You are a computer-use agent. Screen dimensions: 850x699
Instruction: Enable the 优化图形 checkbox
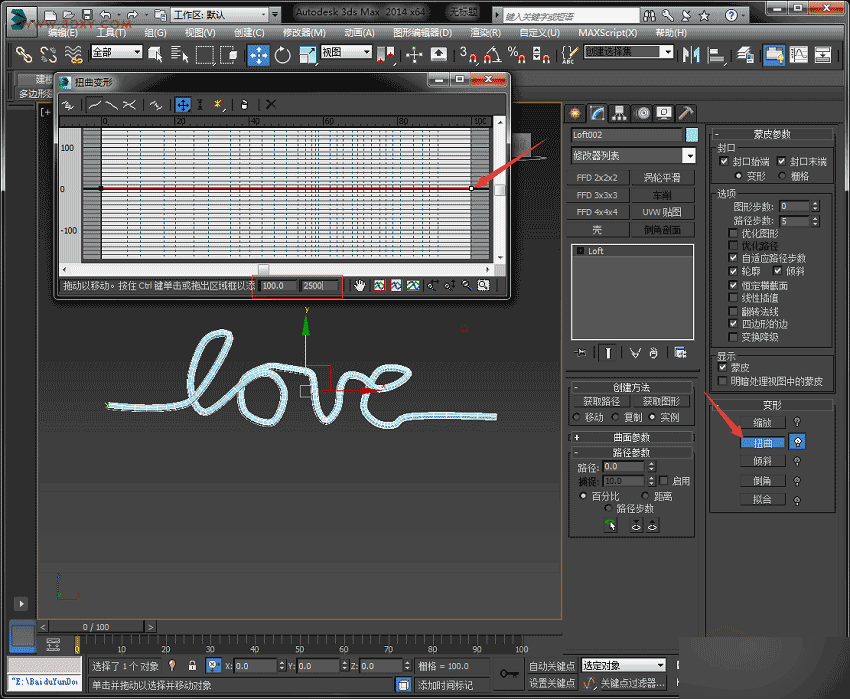click(731, 233)
